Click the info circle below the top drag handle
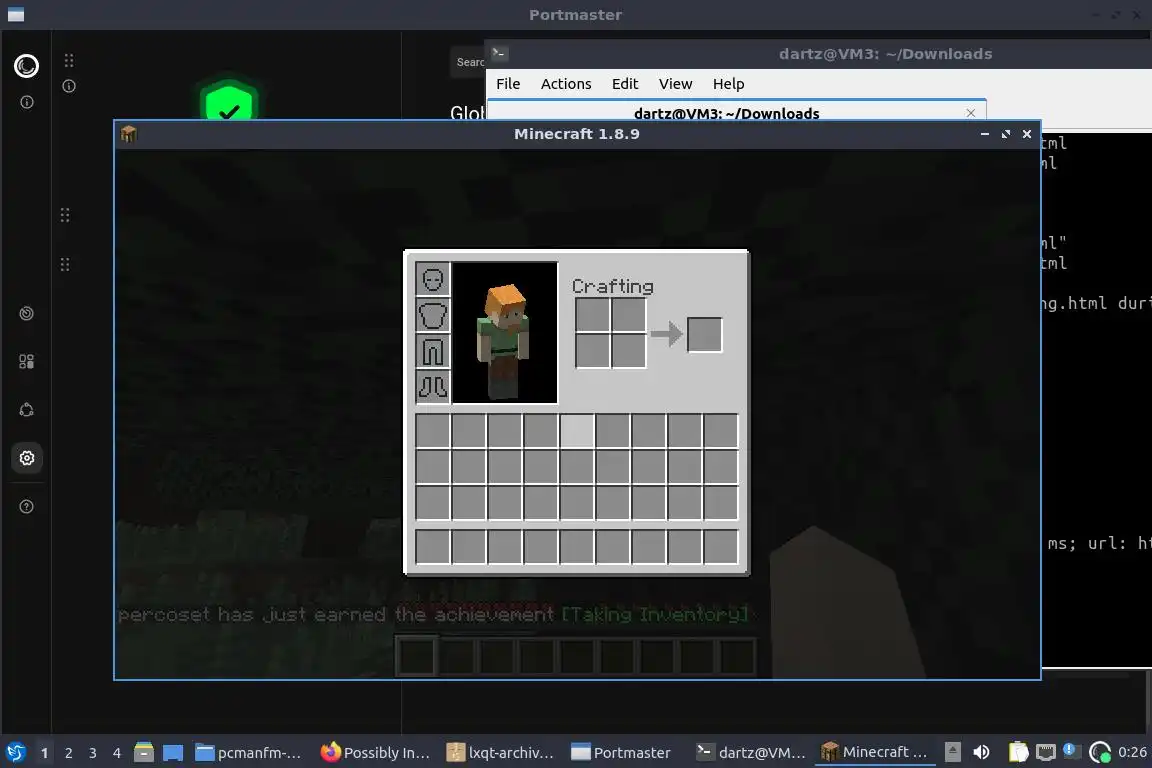Screen dimensions: 1152x768 [69, 86]
